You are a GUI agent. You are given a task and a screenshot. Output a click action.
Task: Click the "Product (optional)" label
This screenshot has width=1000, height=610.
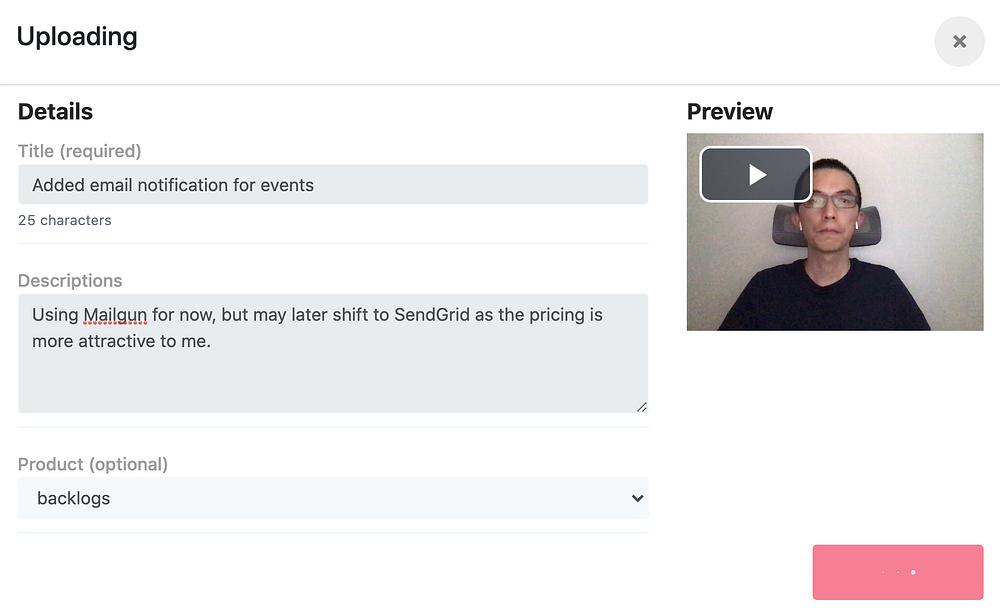(93, 464)
